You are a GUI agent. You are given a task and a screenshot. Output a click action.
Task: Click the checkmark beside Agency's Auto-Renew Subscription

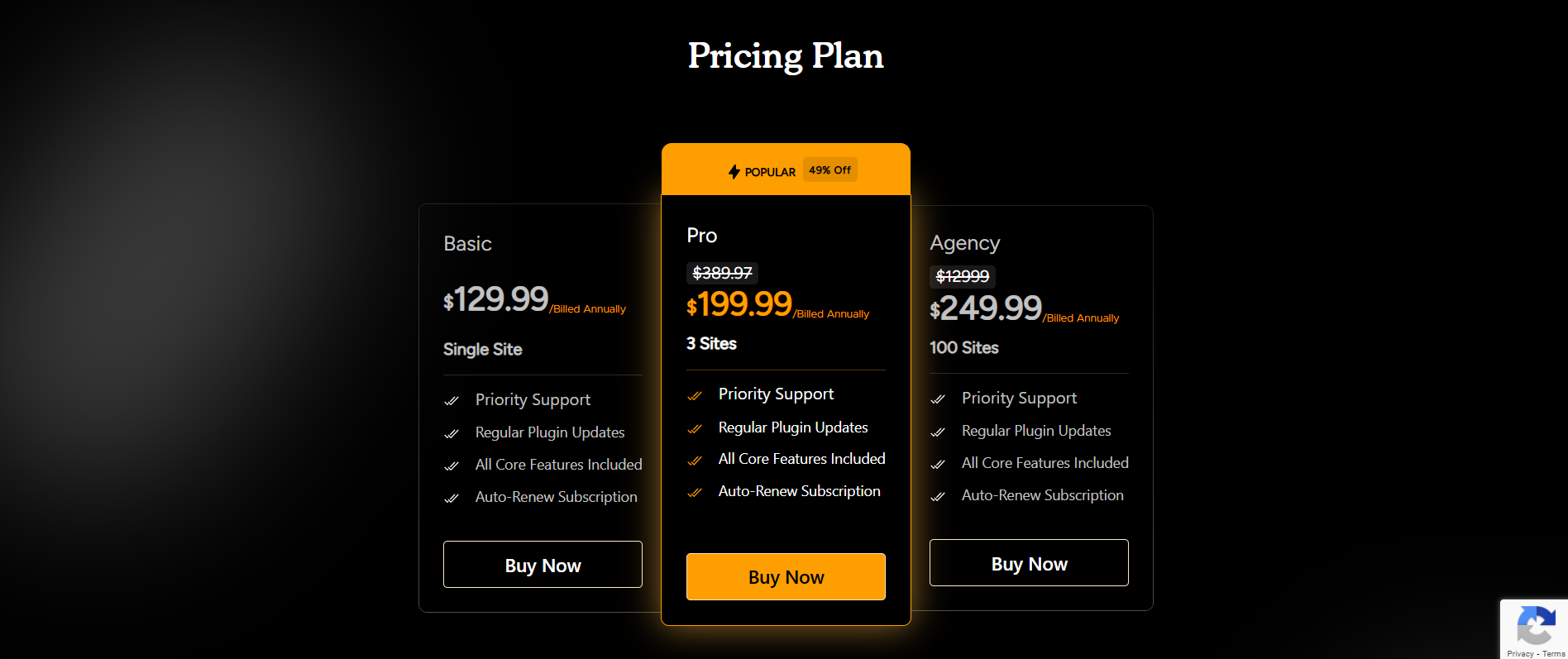click(939, 496)
